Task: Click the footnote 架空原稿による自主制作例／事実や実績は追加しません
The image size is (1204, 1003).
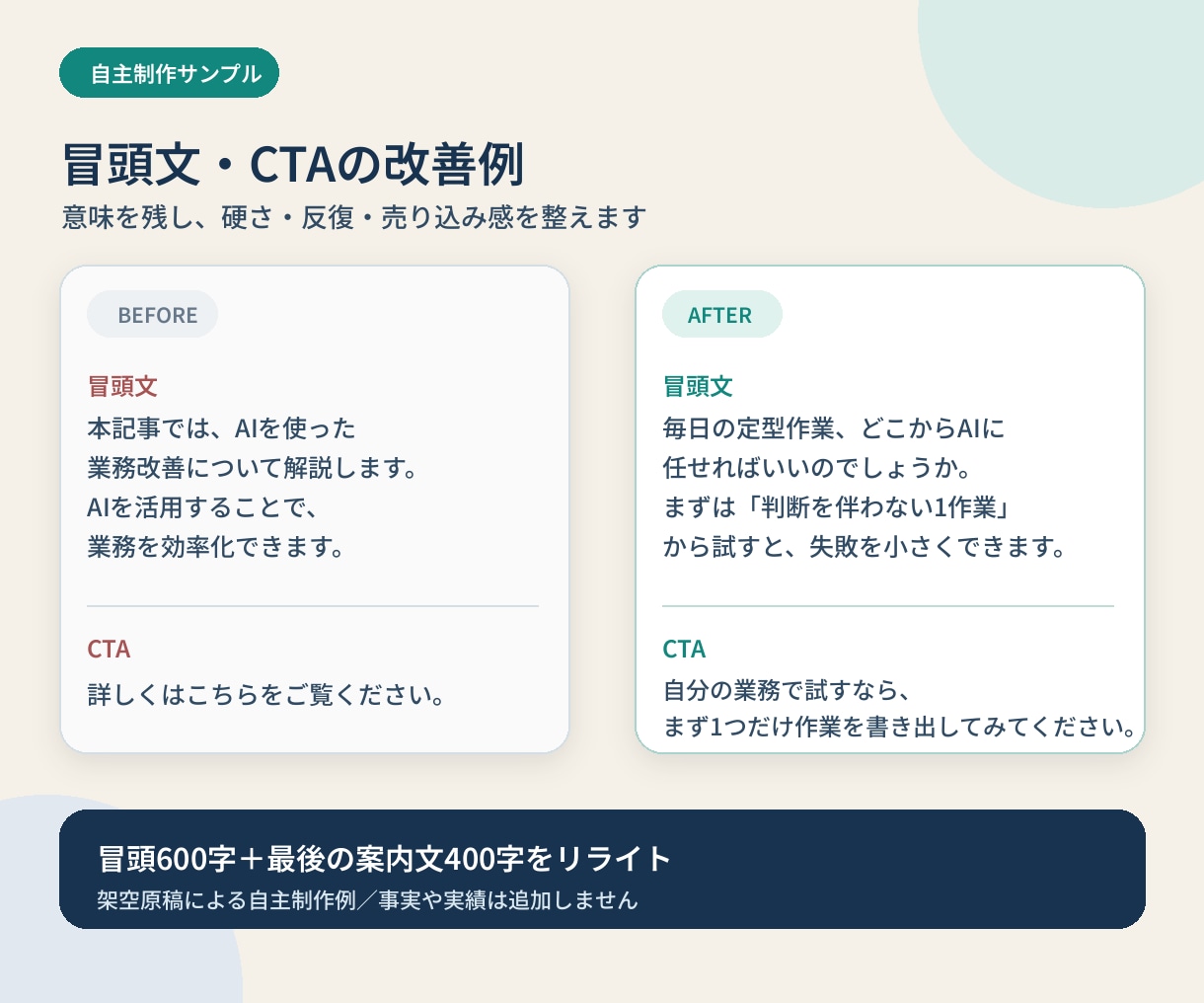Action: (367, 899)
